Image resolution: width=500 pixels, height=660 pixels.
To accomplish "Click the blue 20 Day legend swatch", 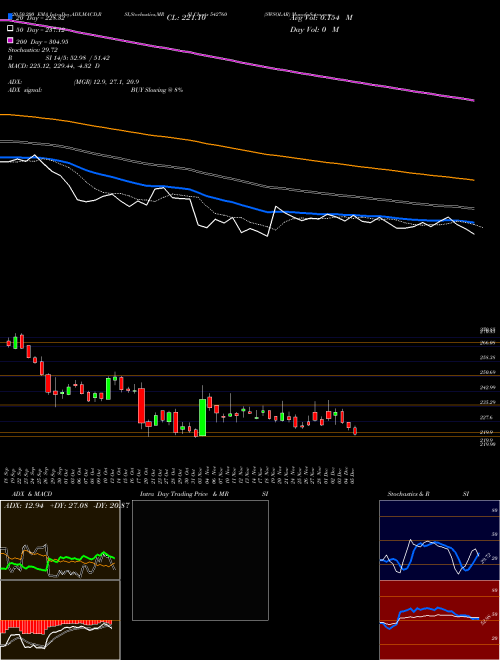I will coord(10,17).
